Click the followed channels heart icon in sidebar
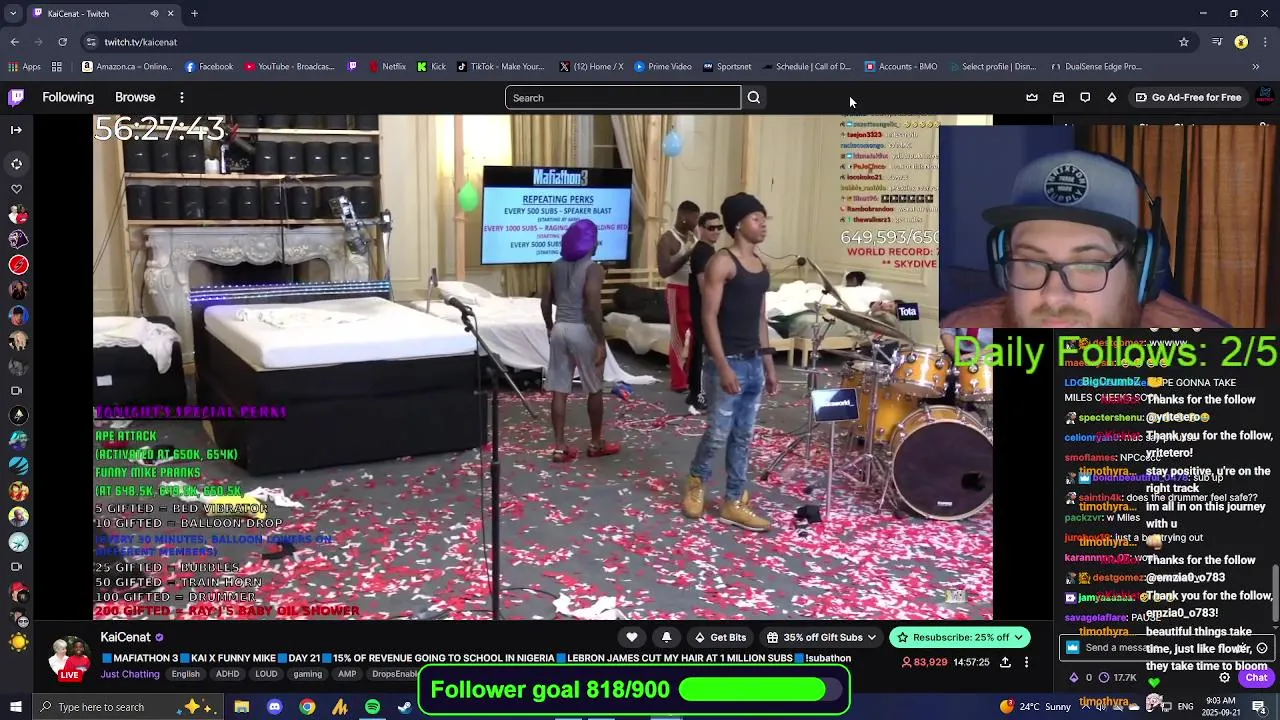The height and width of the screenshot is (720, 1280). coord(16,189)
